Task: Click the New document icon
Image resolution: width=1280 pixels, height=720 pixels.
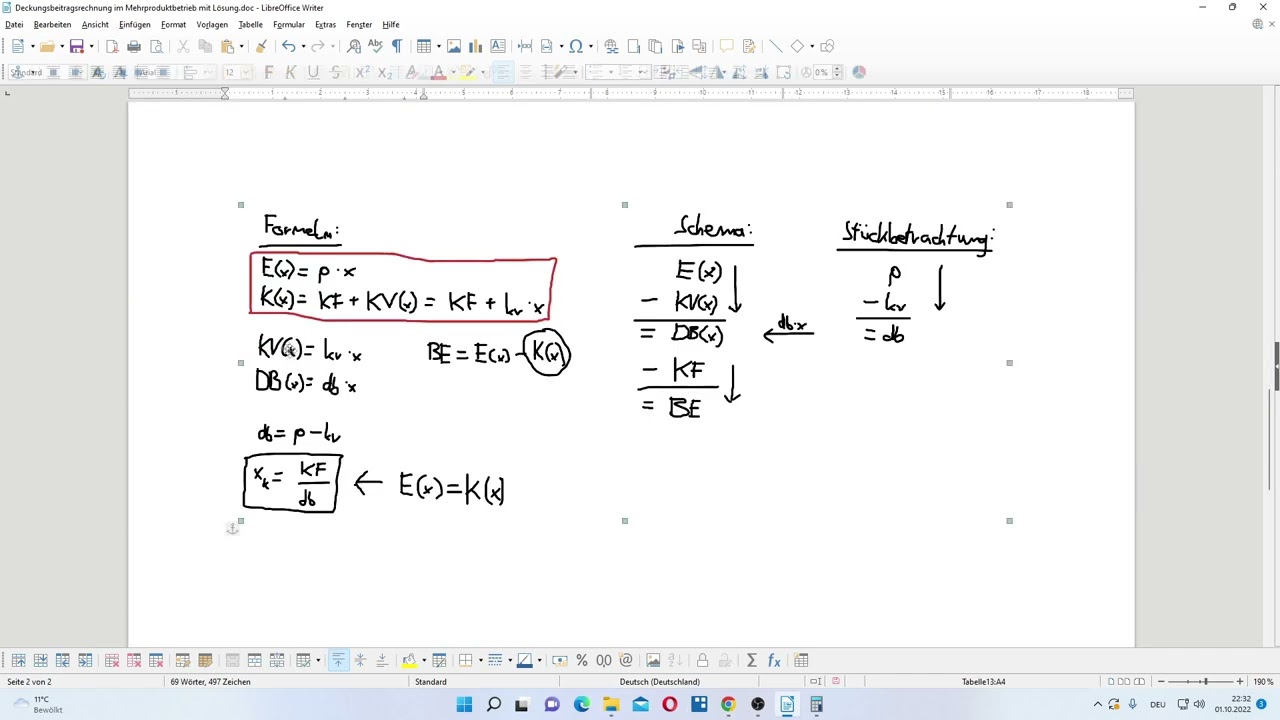Action: coord(18,46)
